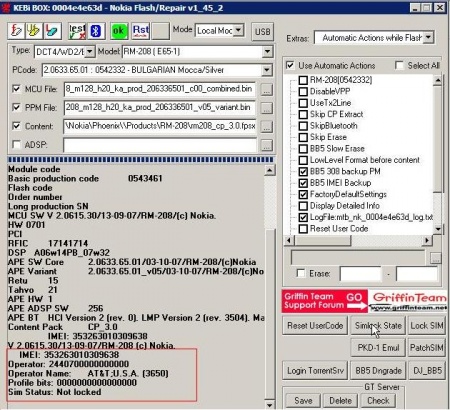Enable the Erase checkbox
Image resolution: width=450 pixels, height=410 pixels.
pos(301,274)
